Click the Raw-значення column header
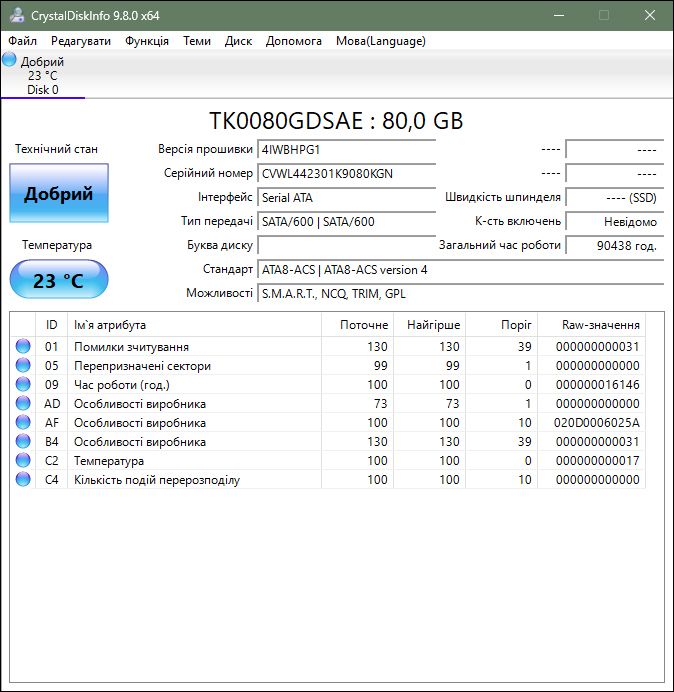 tap(591, 325)
